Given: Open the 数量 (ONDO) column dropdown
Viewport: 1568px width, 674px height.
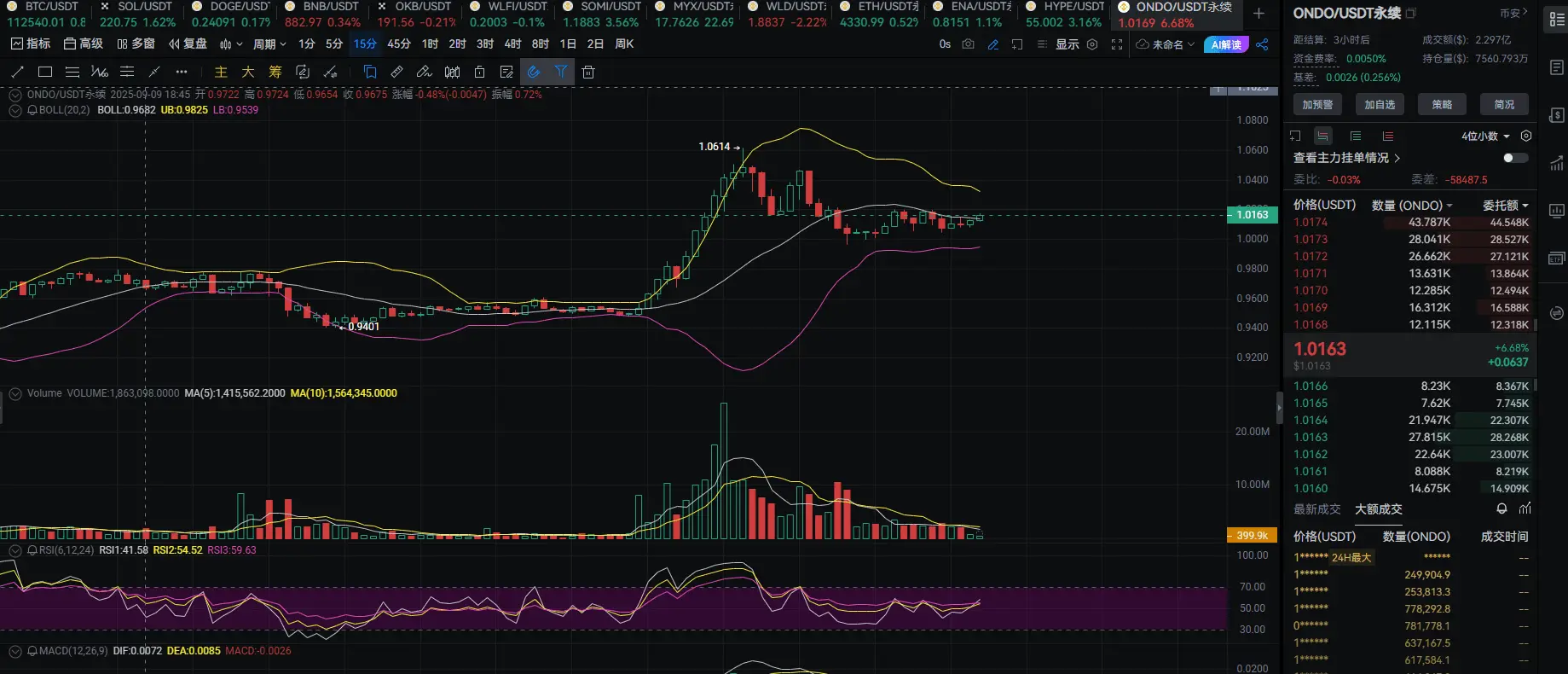Looking at the screenshot, I should pos(1412,206).
